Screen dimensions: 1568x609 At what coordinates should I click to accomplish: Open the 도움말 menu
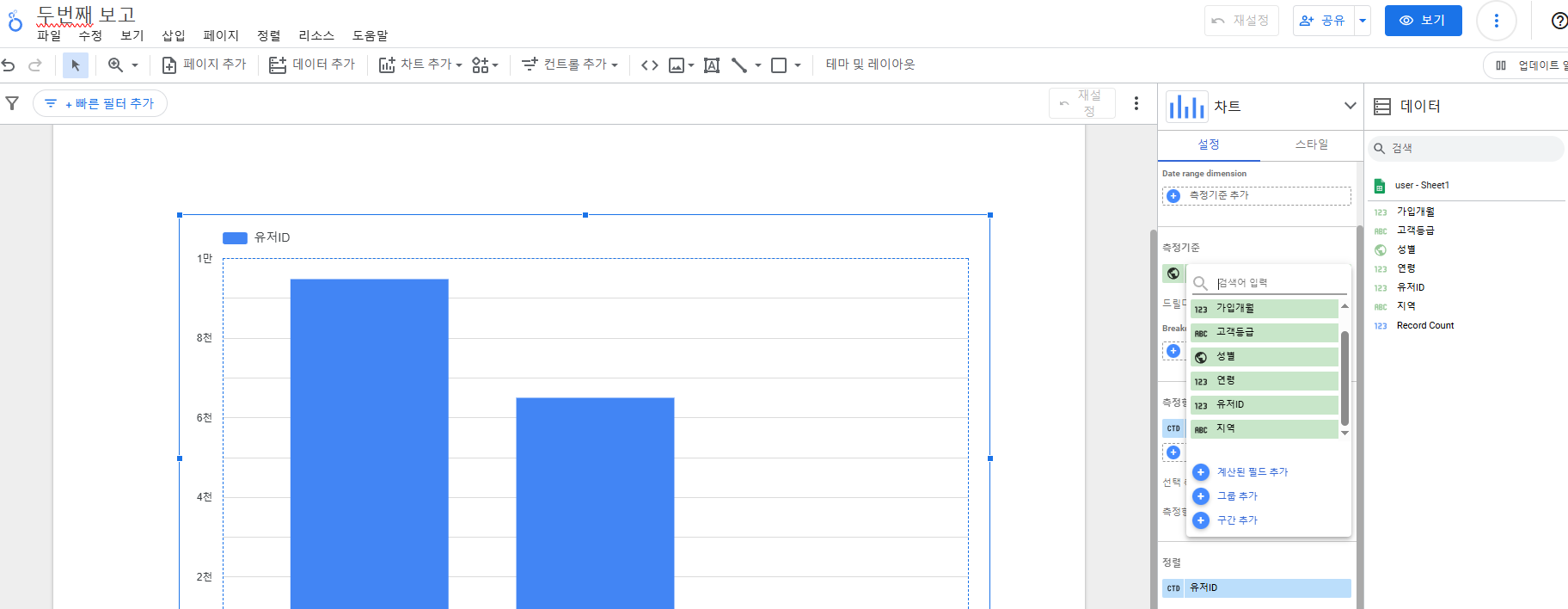click(x=371, y=35)
